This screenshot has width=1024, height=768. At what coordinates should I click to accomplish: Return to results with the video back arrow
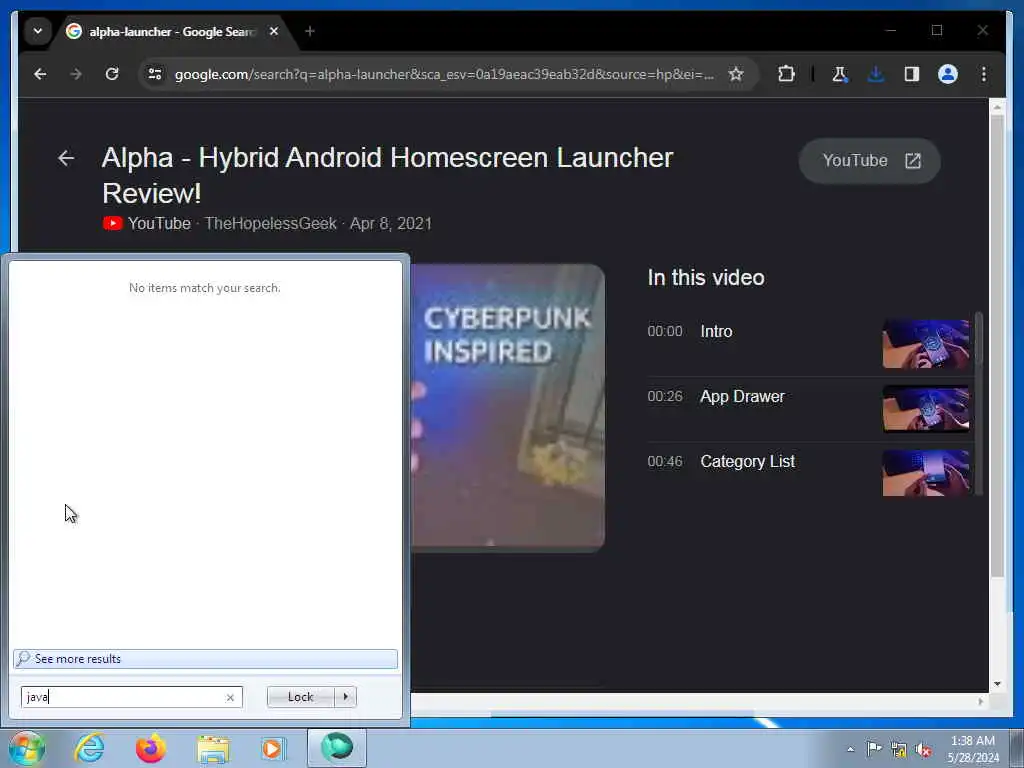click(66, 158)
